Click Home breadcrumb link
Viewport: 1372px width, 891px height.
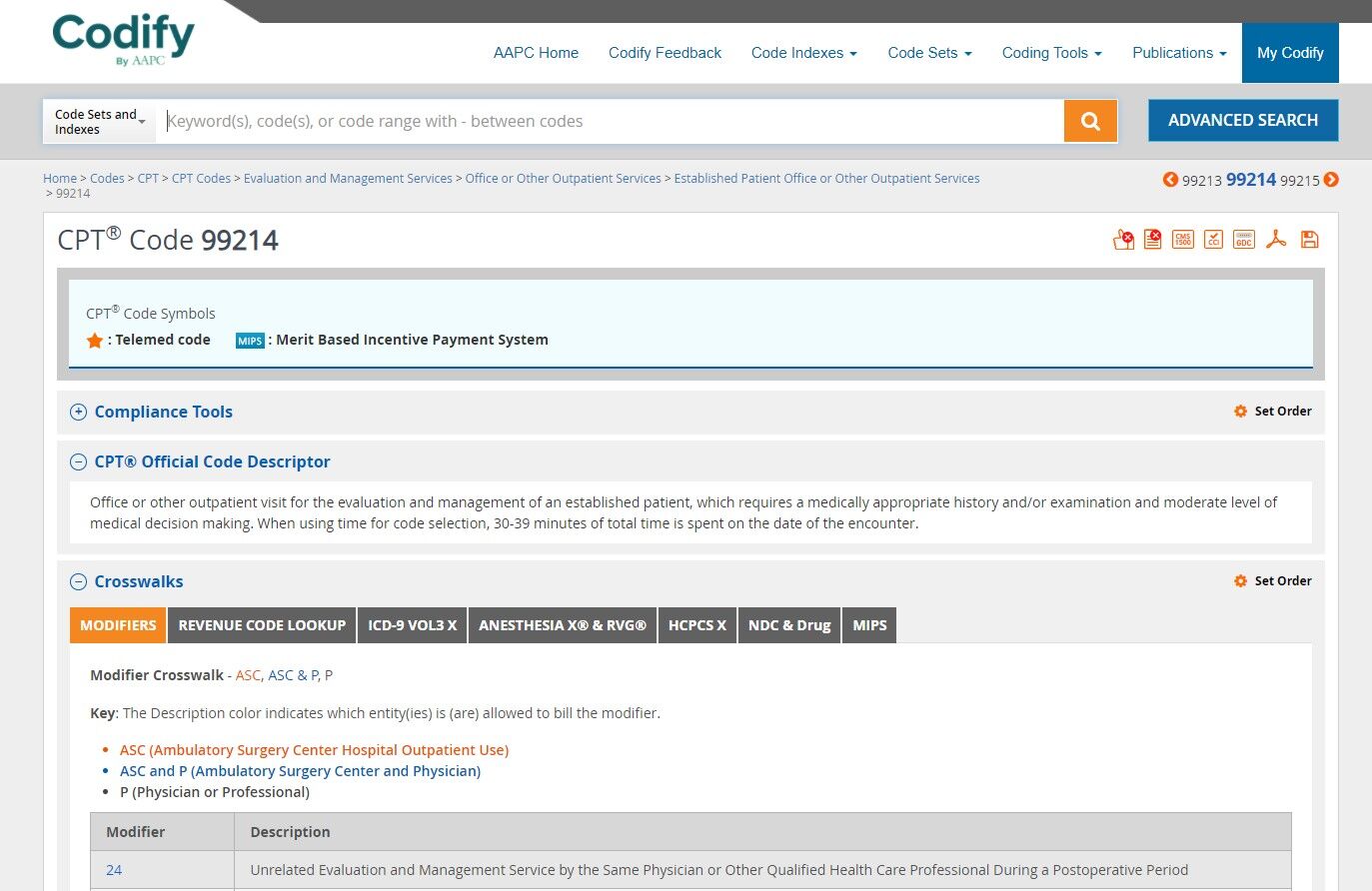click(x=60, y=178)
